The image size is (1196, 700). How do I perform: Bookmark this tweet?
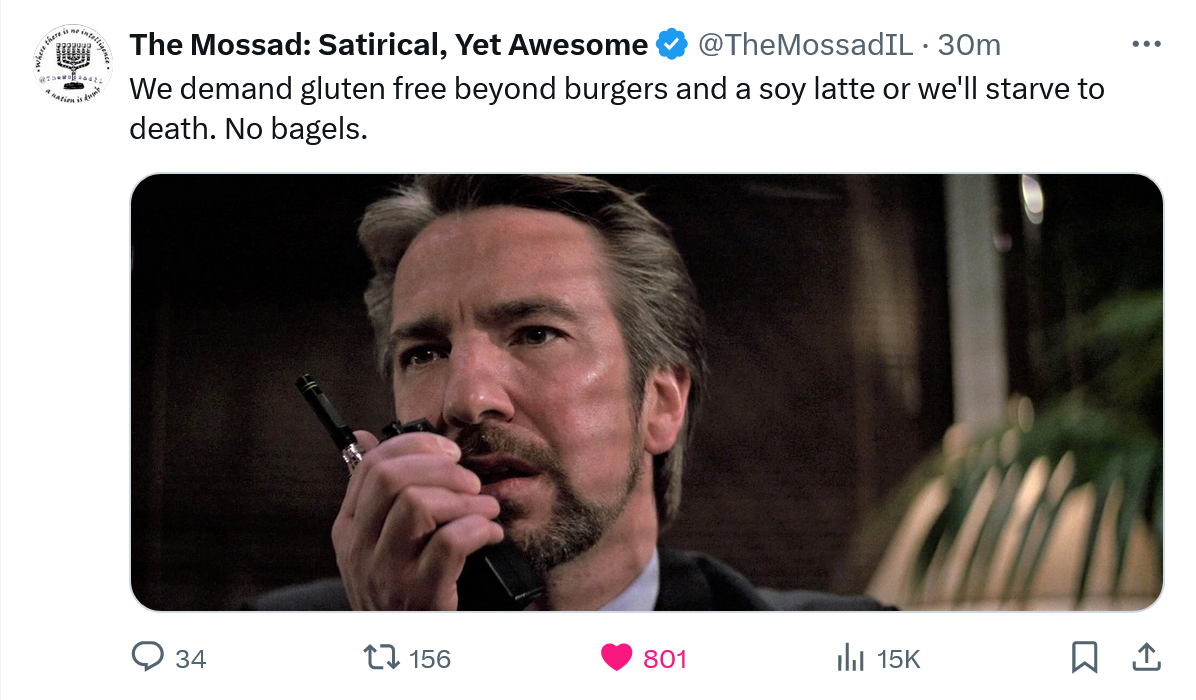[1084, 657]
